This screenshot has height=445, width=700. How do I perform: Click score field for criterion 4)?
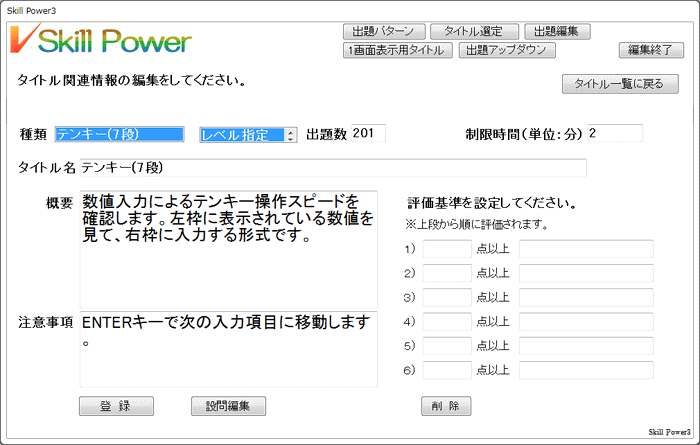point(447,321)
